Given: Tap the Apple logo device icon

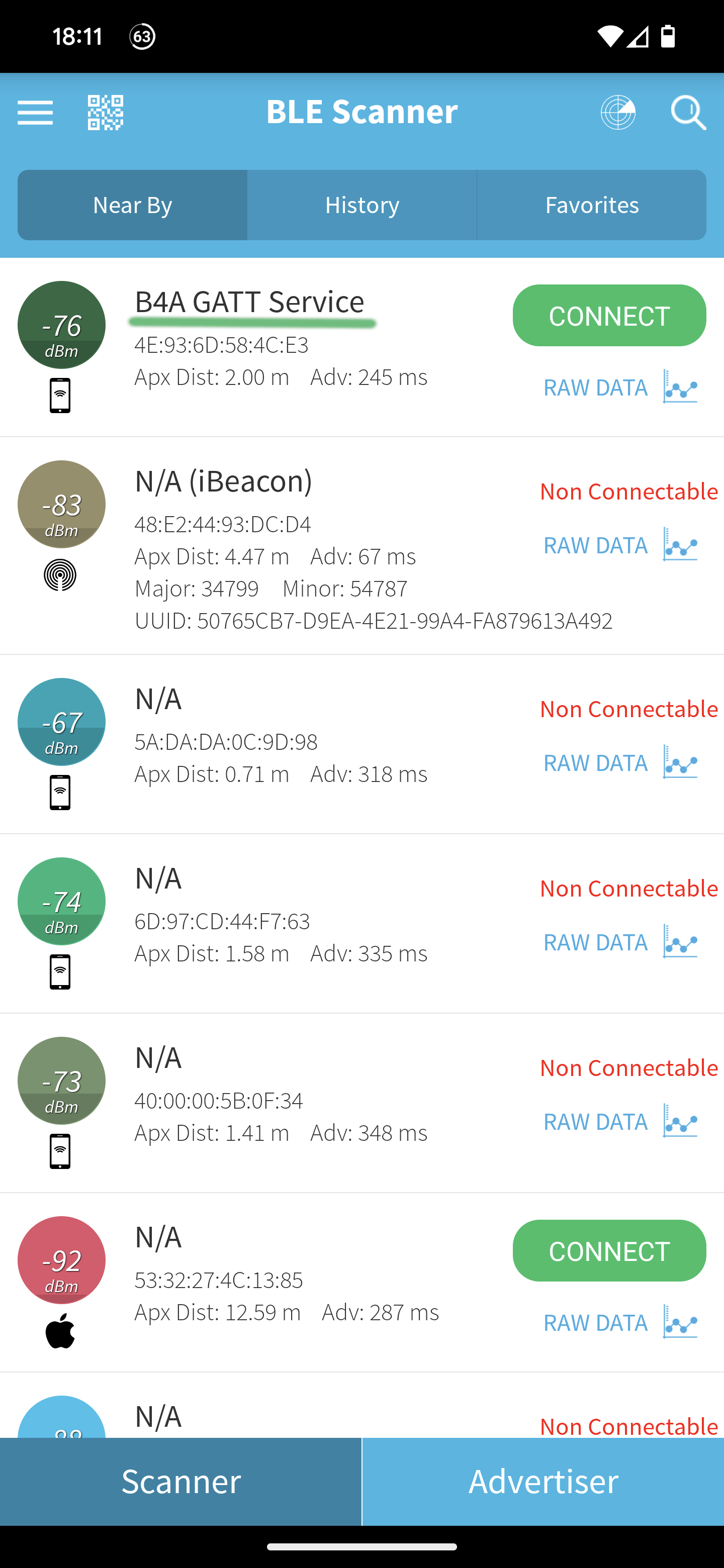Looking at the screenshot, I should pos(60,1331).
